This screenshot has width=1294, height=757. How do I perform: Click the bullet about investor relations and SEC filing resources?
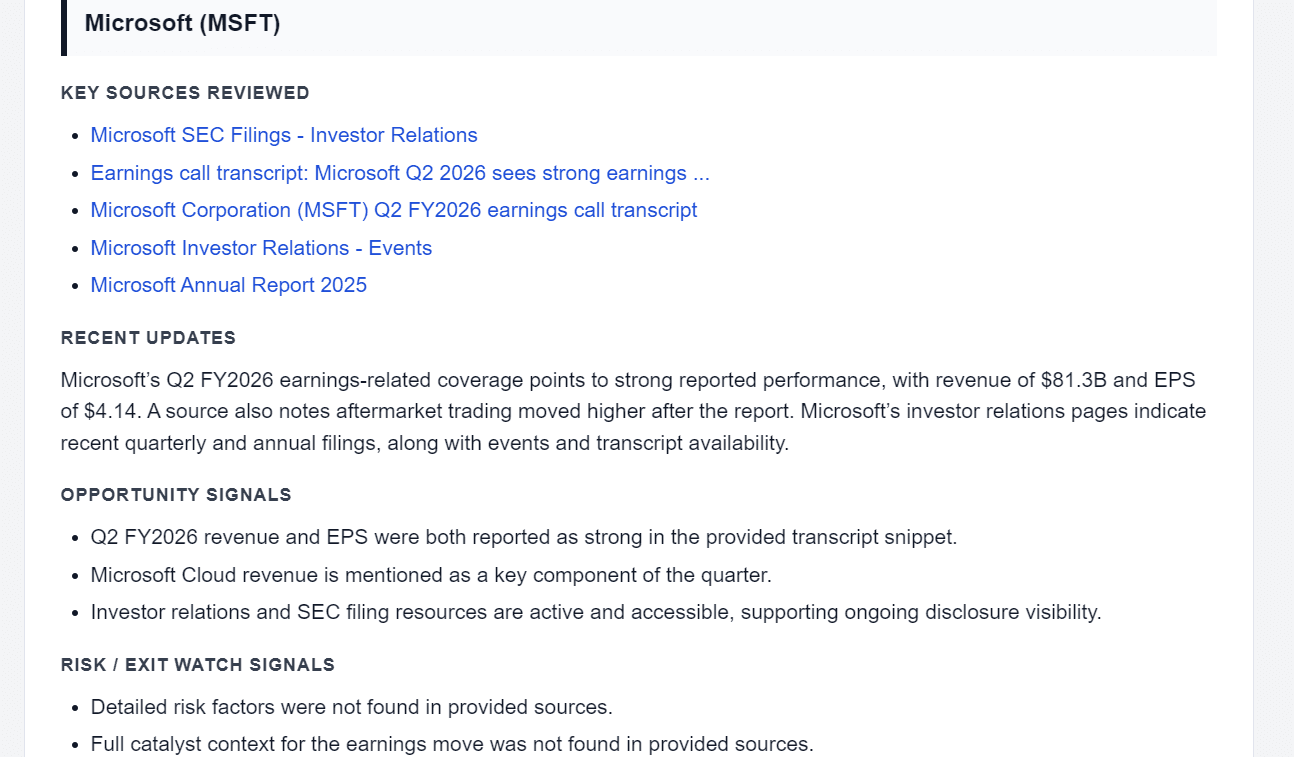(596, 612)
